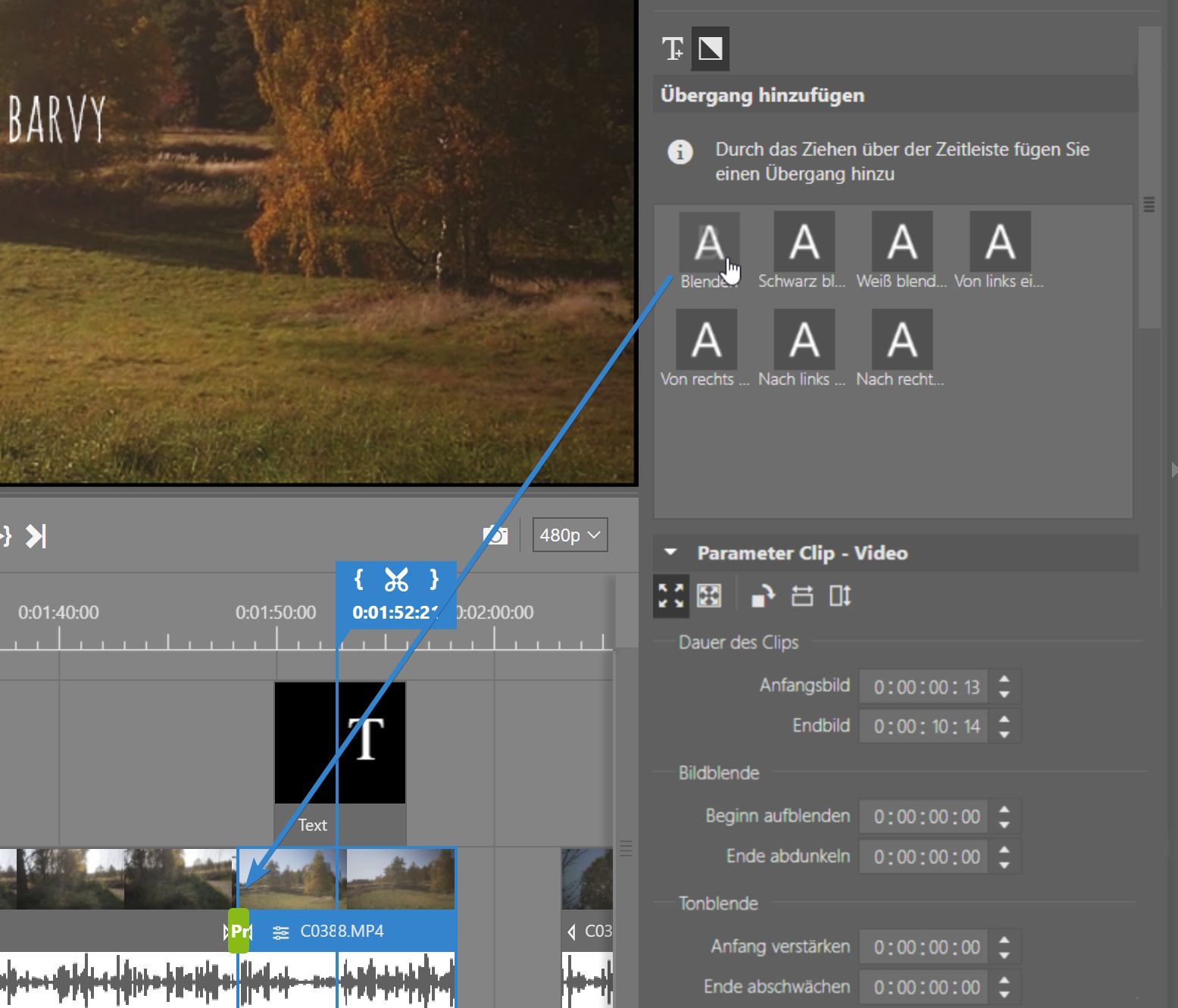
Task: Choose the 'Von links ei...' transition
Action: 1000,242
